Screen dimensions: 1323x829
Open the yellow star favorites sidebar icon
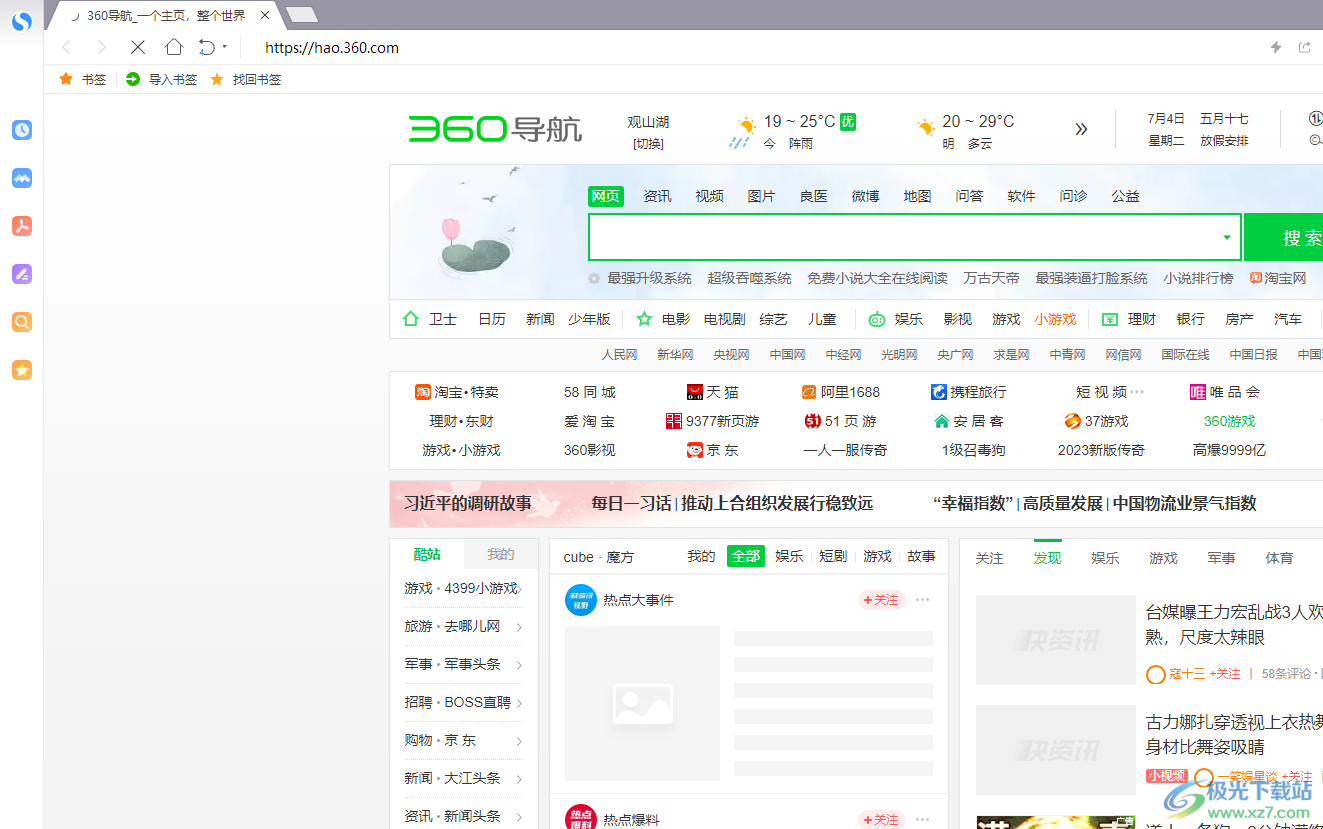coord(22,370)
